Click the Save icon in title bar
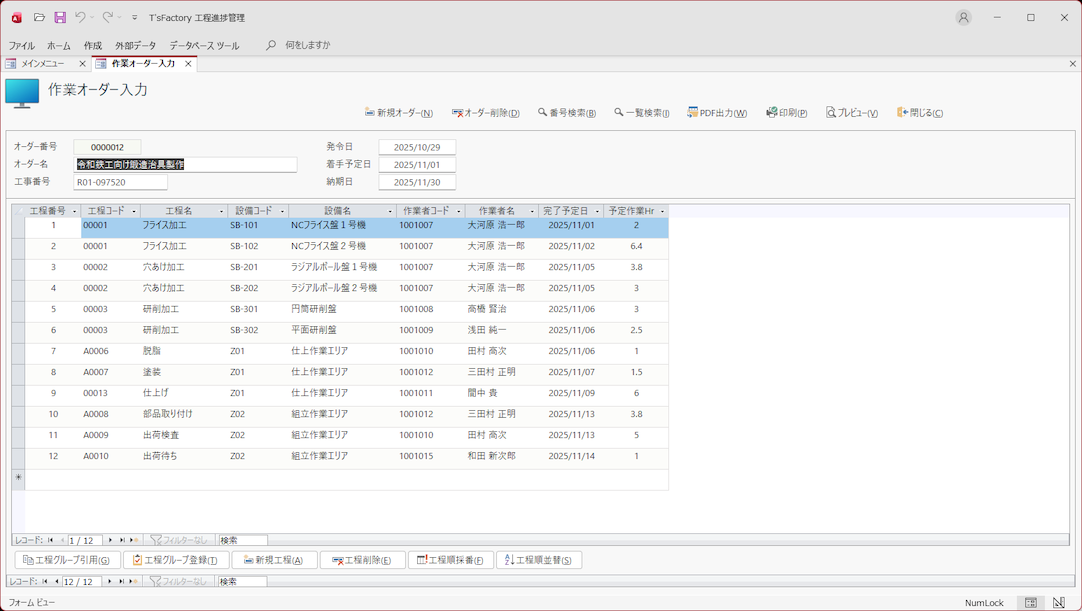 60,17
